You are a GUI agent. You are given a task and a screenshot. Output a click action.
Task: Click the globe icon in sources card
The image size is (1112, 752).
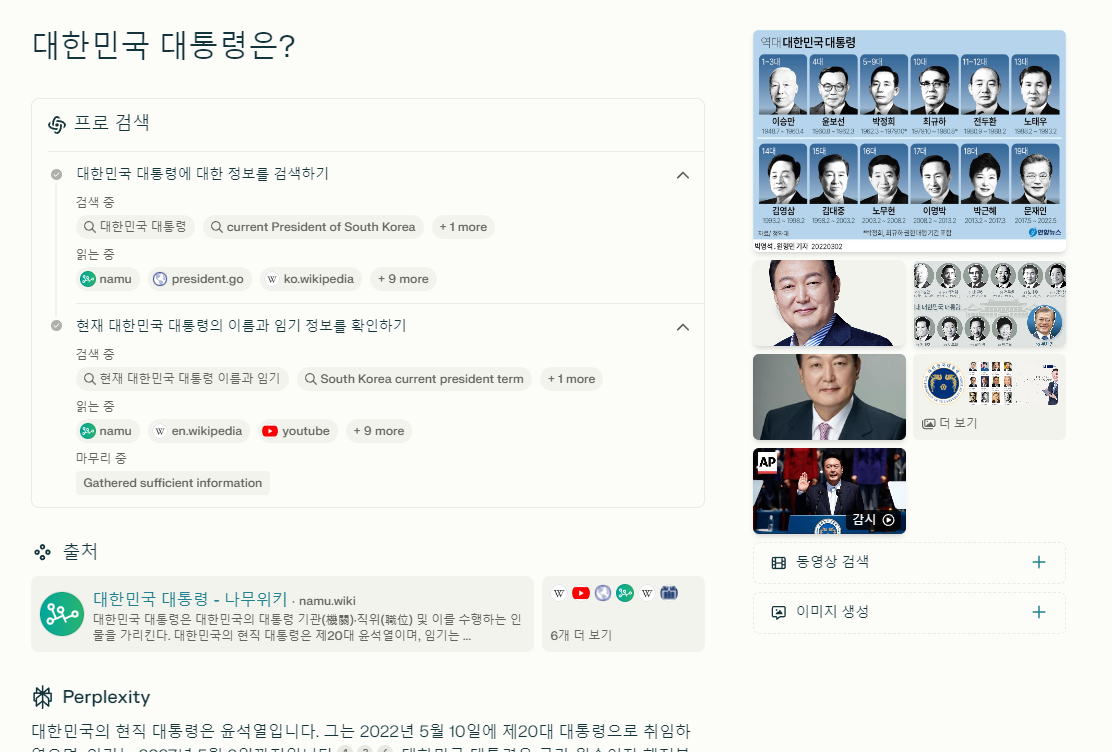tap(603, 593)
